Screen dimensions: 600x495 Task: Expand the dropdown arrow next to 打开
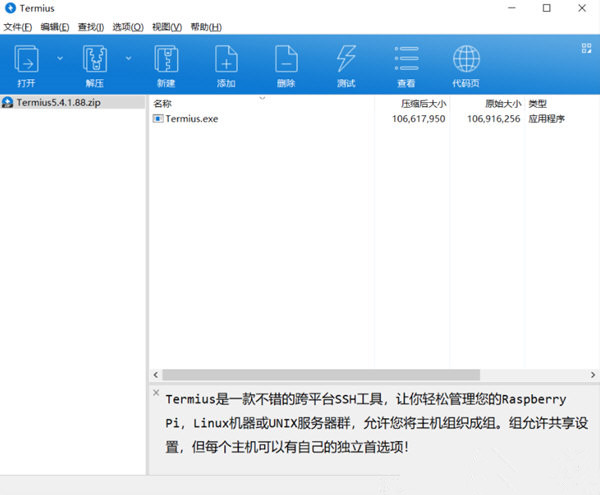pos(59,58)
